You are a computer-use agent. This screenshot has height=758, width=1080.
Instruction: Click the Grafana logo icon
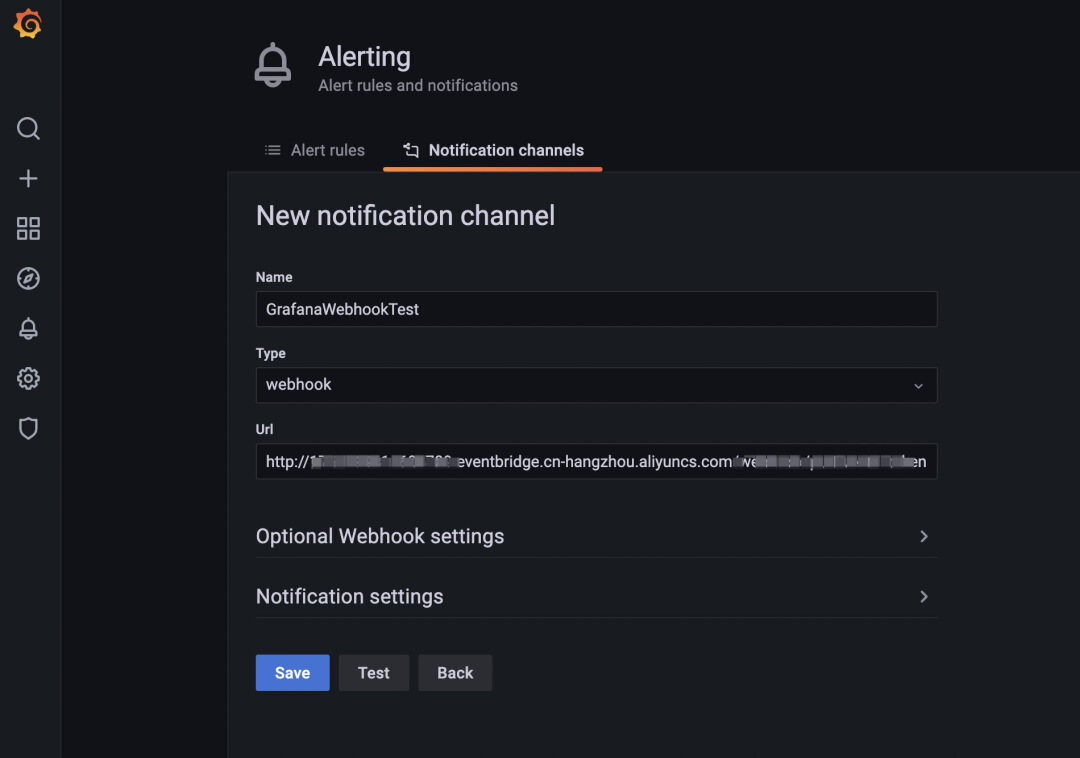click(28, 24)
